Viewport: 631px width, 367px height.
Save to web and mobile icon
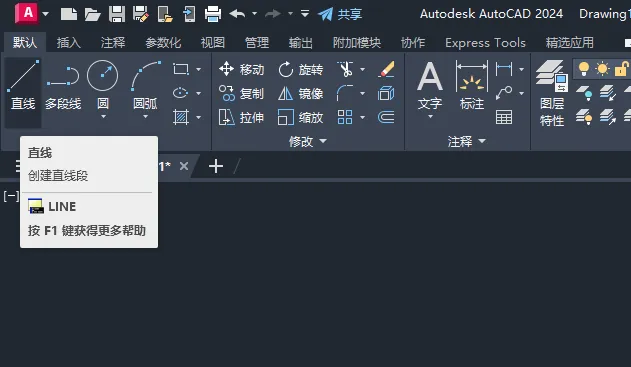[x=189, y=14]
